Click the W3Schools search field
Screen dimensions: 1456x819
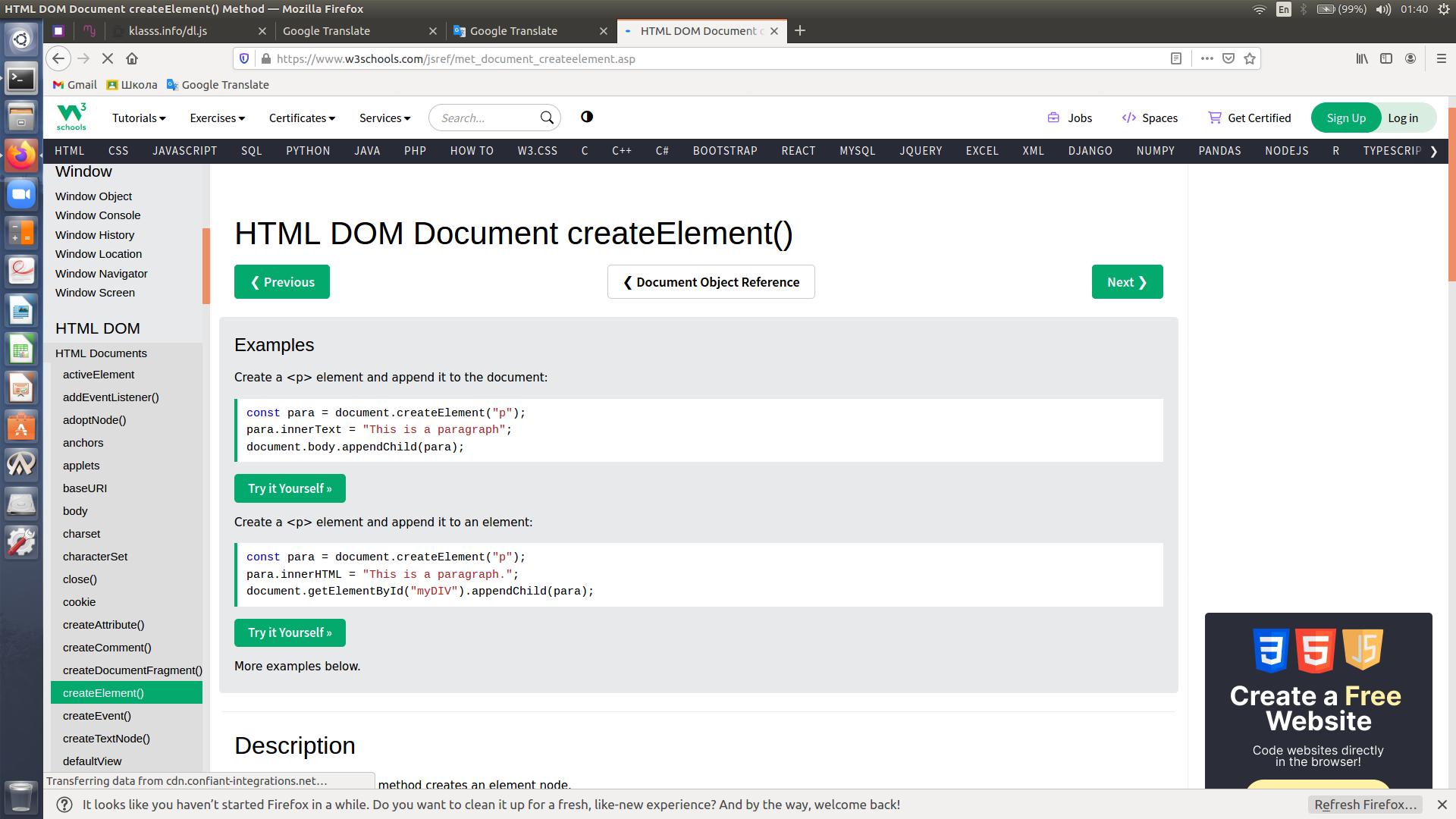484,118
